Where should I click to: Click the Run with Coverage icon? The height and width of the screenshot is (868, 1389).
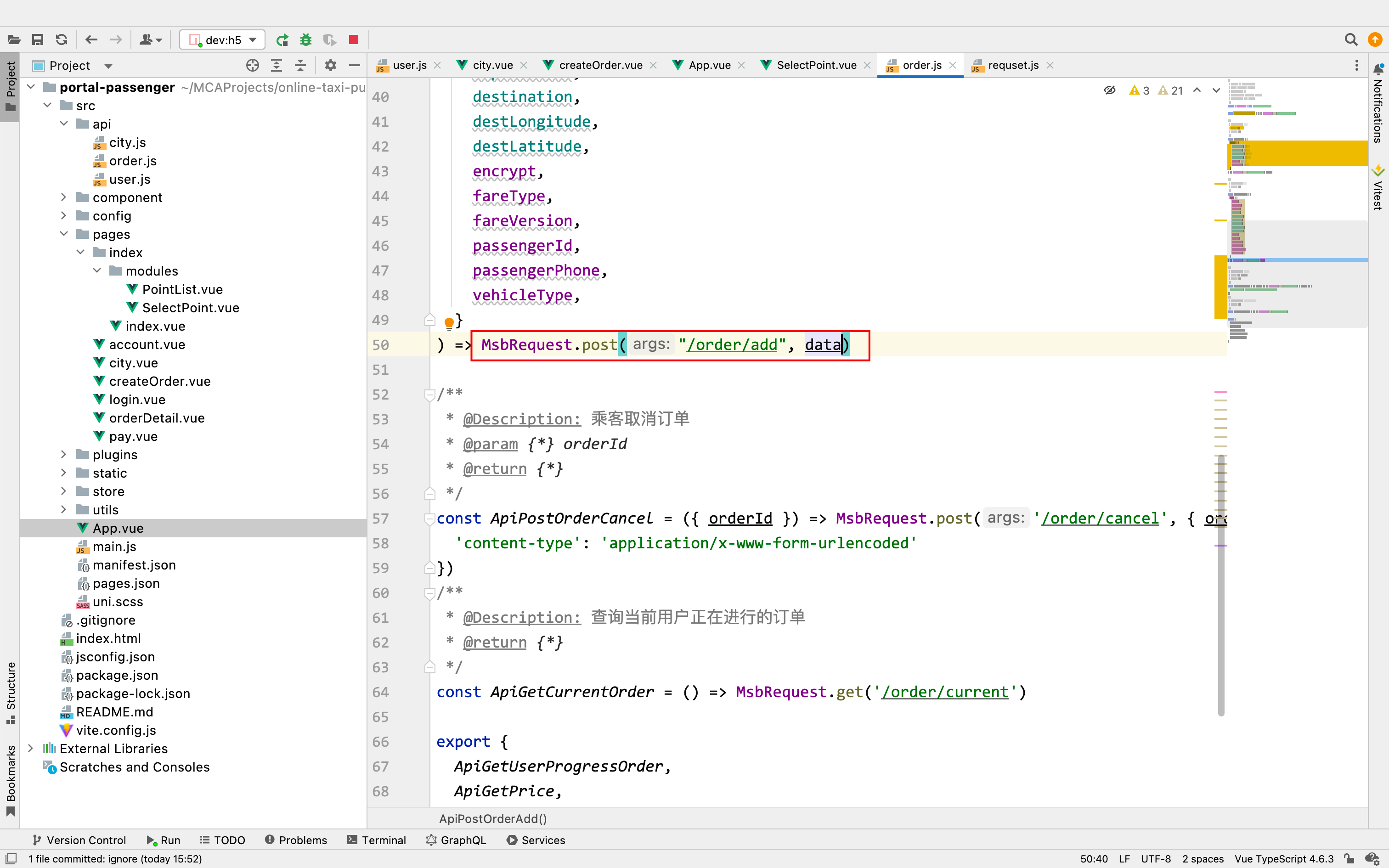329,39
